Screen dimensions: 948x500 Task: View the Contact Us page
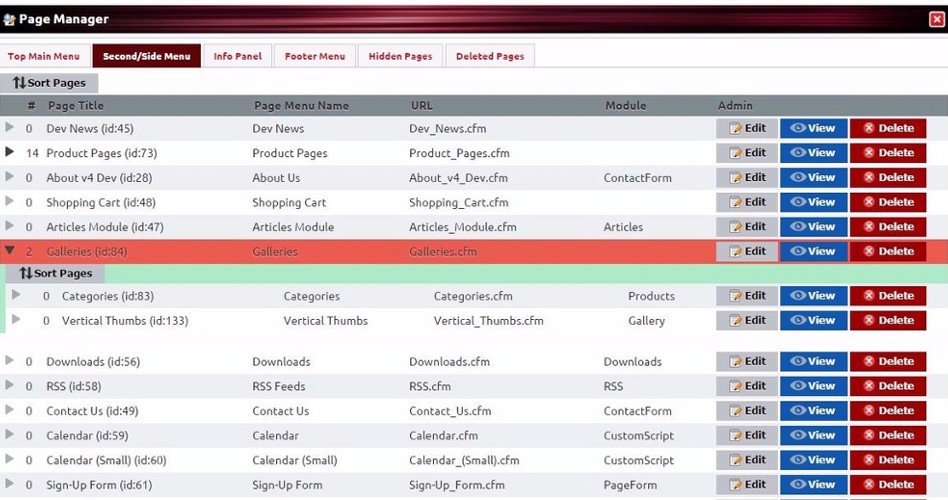813,411
